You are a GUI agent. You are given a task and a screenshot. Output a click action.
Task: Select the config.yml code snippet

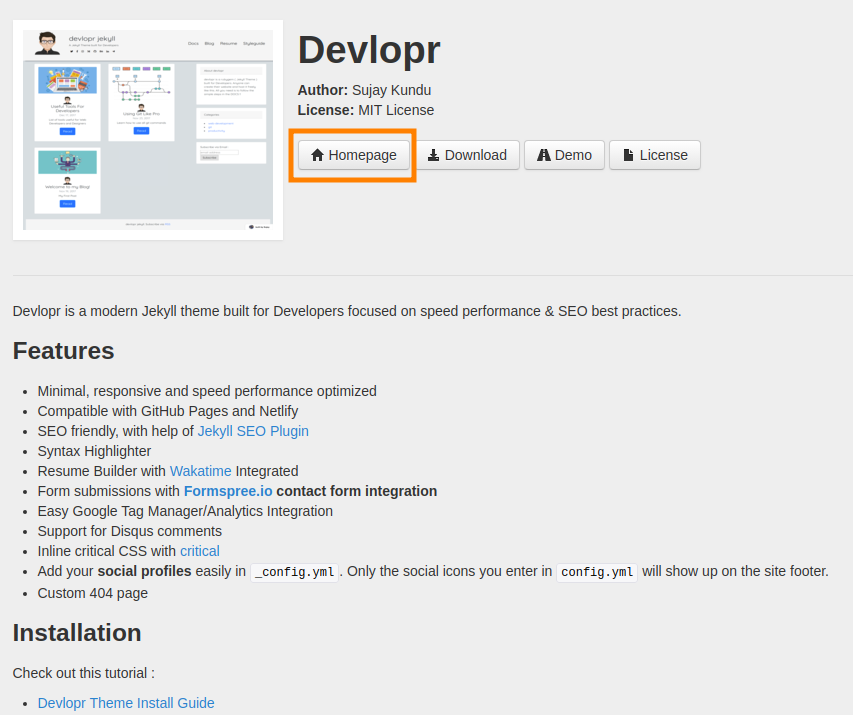tap(597, 572)
